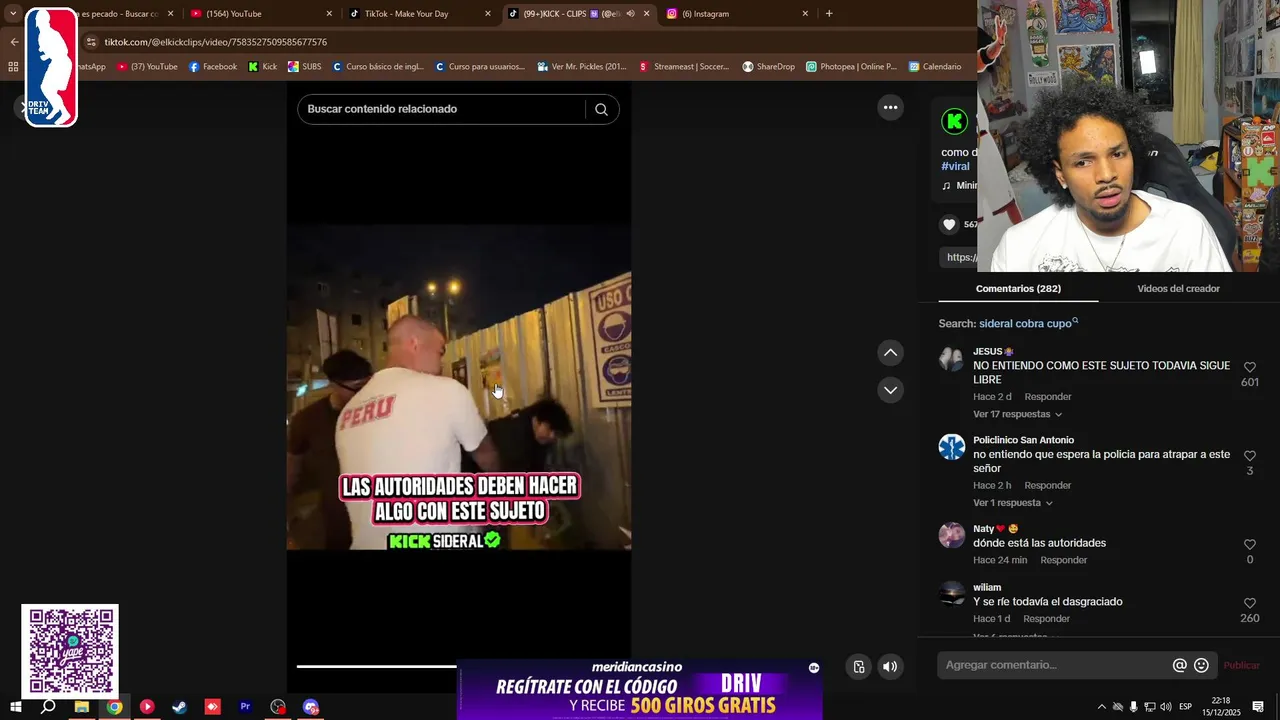Click the Agregar comentario input field

[x=1055, y=665]
